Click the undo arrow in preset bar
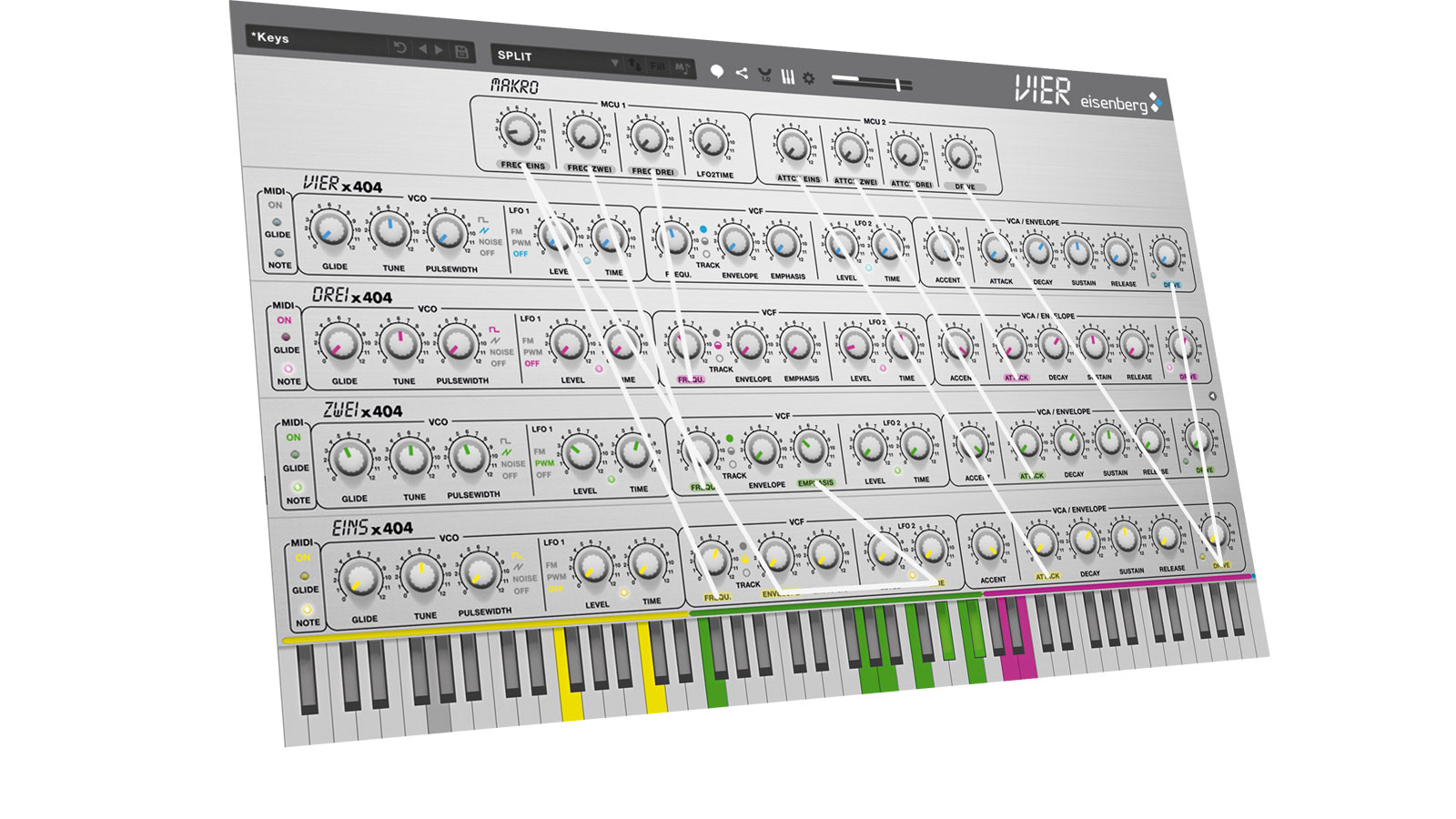Image resolution: width=1456 pixels, height=819 pixels. [399, 47]
